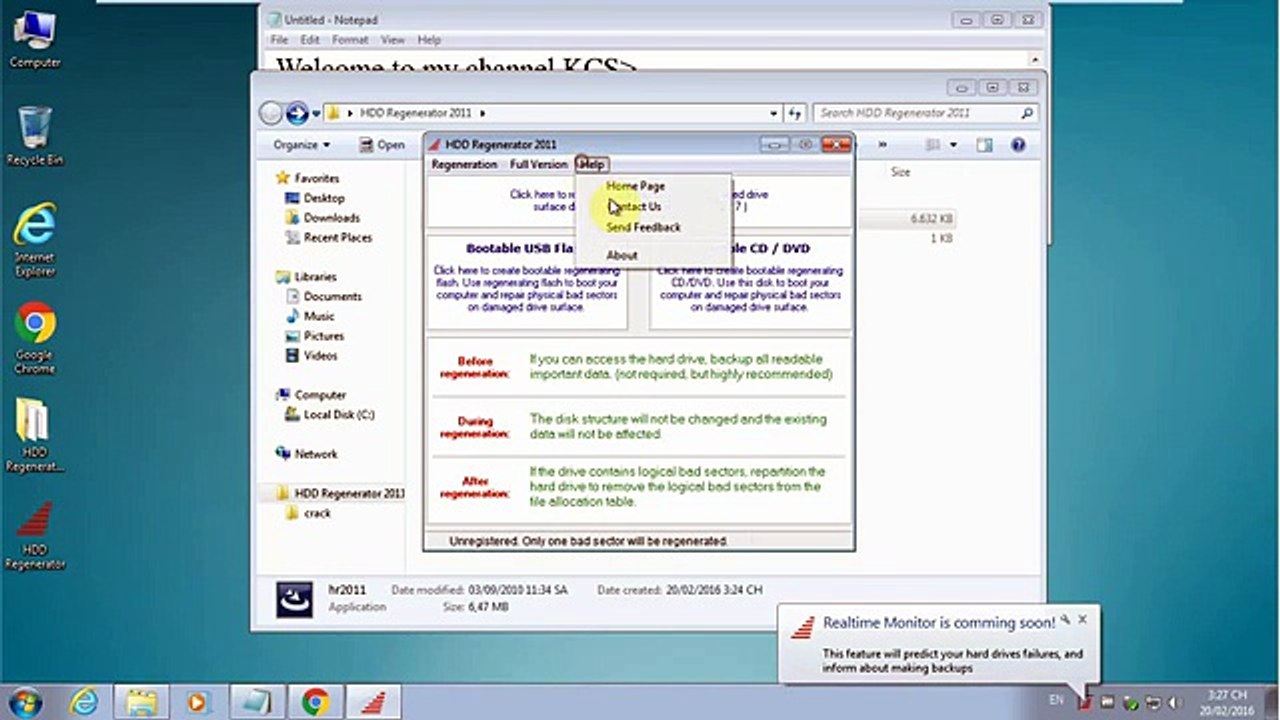The width and height of the screenshot is (1280, 720).
Task: Click the Open button in Explorer toolbar
Action: pyautogui.click(x=381, y=145)
